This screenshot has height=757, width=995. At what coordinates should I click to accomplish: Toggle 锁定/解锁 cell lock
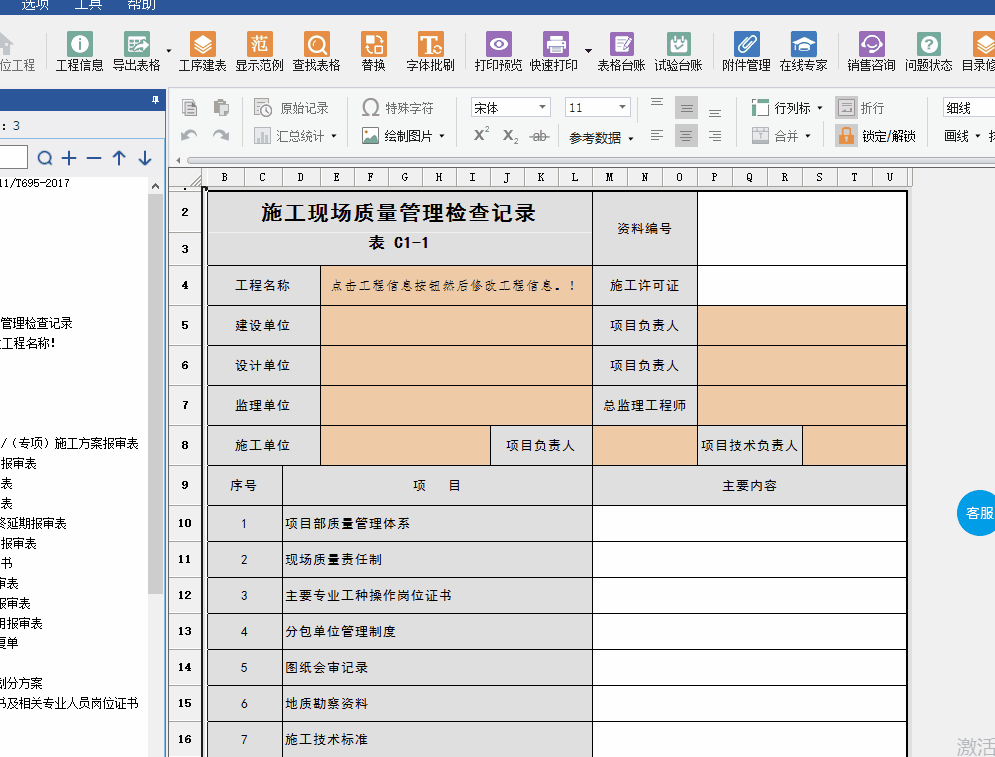tap(876, 136)
